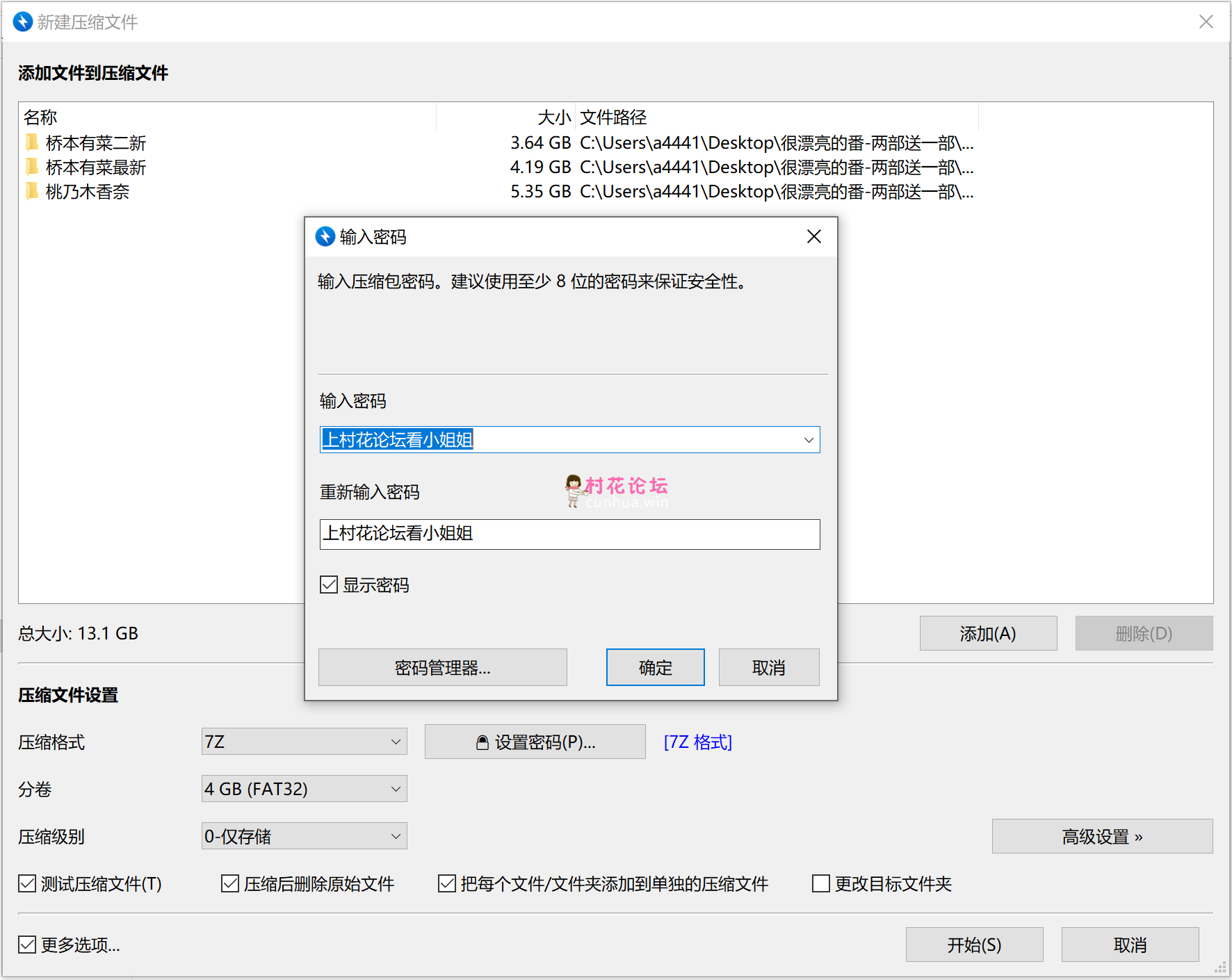
Task: Open the 压缩级别 0-仅存储 dropdown
Action: (305, 836)
